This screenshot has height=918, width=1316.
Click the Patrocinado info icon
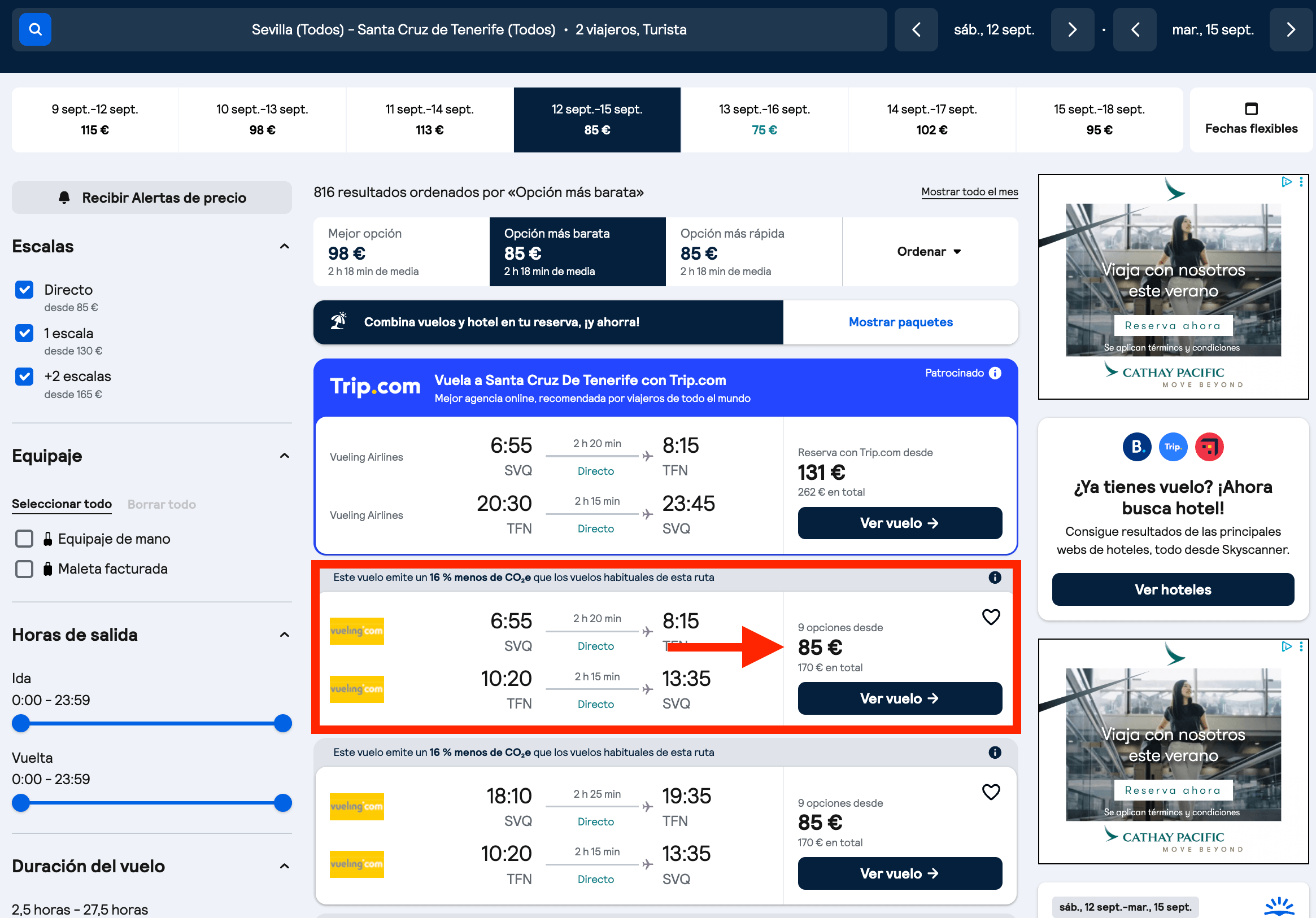tap(995, 373)
